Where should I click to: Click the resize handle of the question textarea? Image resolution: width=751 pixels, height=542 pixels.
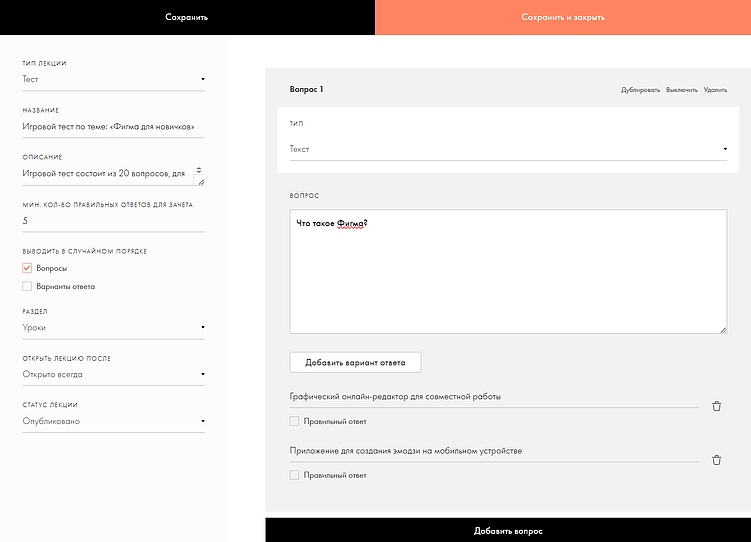(723, 329)
